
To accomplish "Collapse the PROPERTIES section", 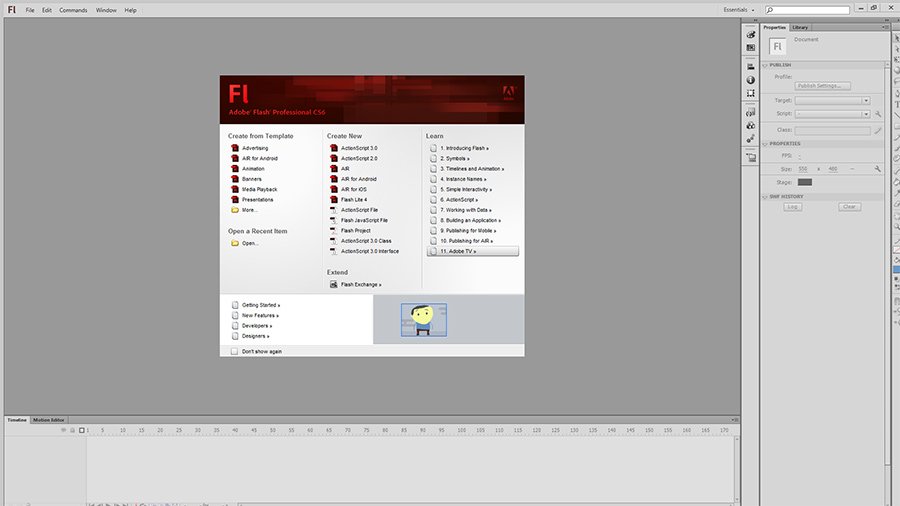I will pos(765,144).
